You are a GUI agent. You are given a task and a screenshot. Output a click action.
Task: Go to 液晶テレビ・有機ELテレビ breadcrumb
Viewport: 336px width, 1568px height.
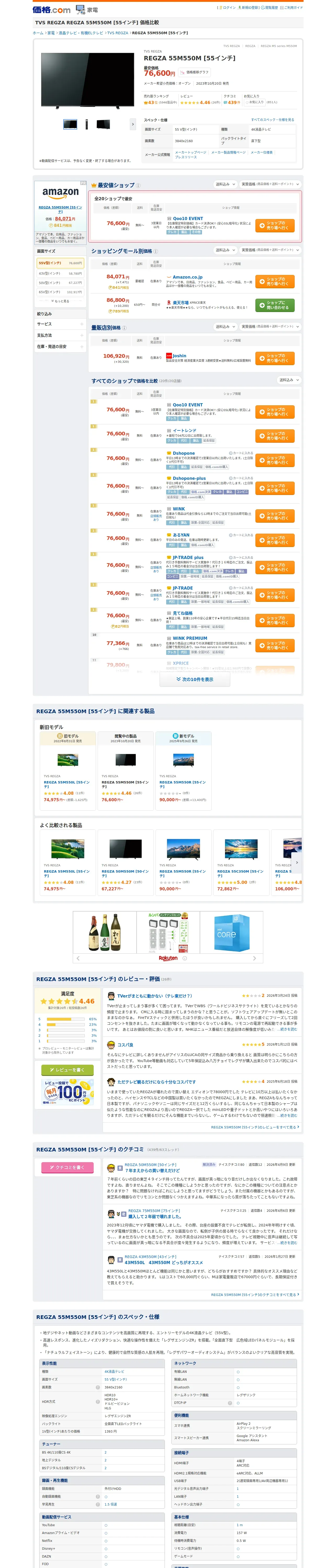tap(81, 33)
